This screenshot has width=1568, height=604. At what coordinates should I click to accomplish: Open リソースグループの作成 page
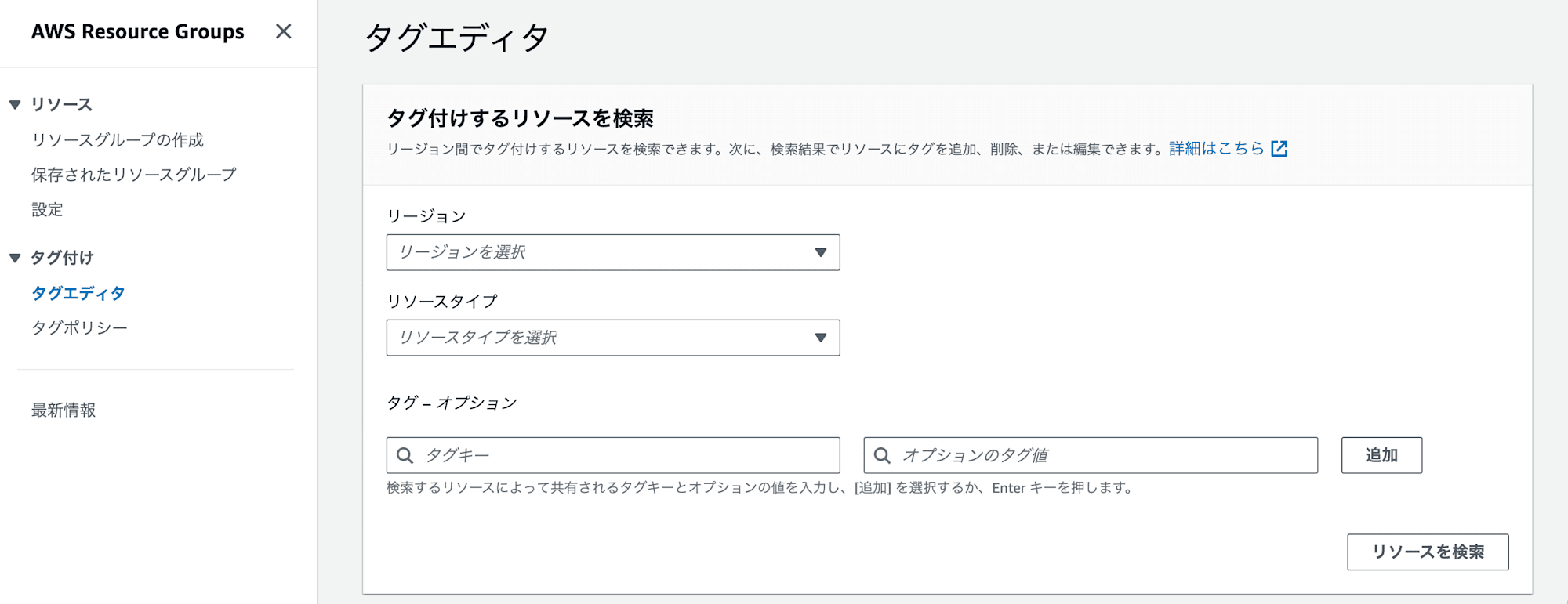118,140
